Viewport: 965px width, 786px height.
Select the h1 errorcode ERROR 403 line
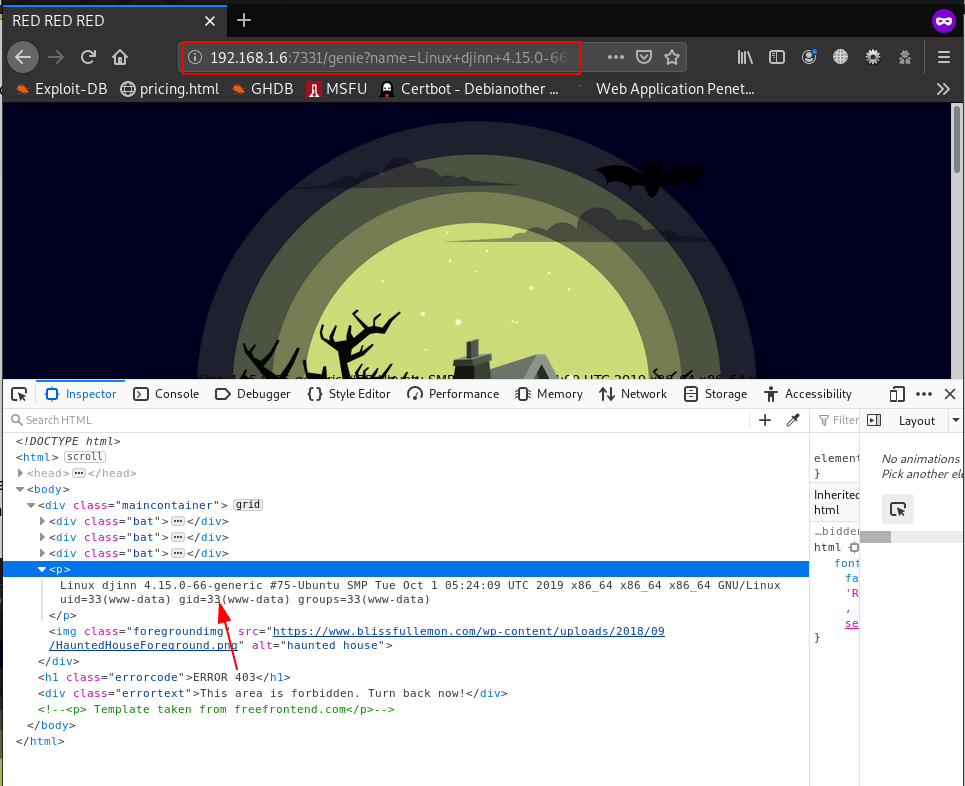point(164,677)
